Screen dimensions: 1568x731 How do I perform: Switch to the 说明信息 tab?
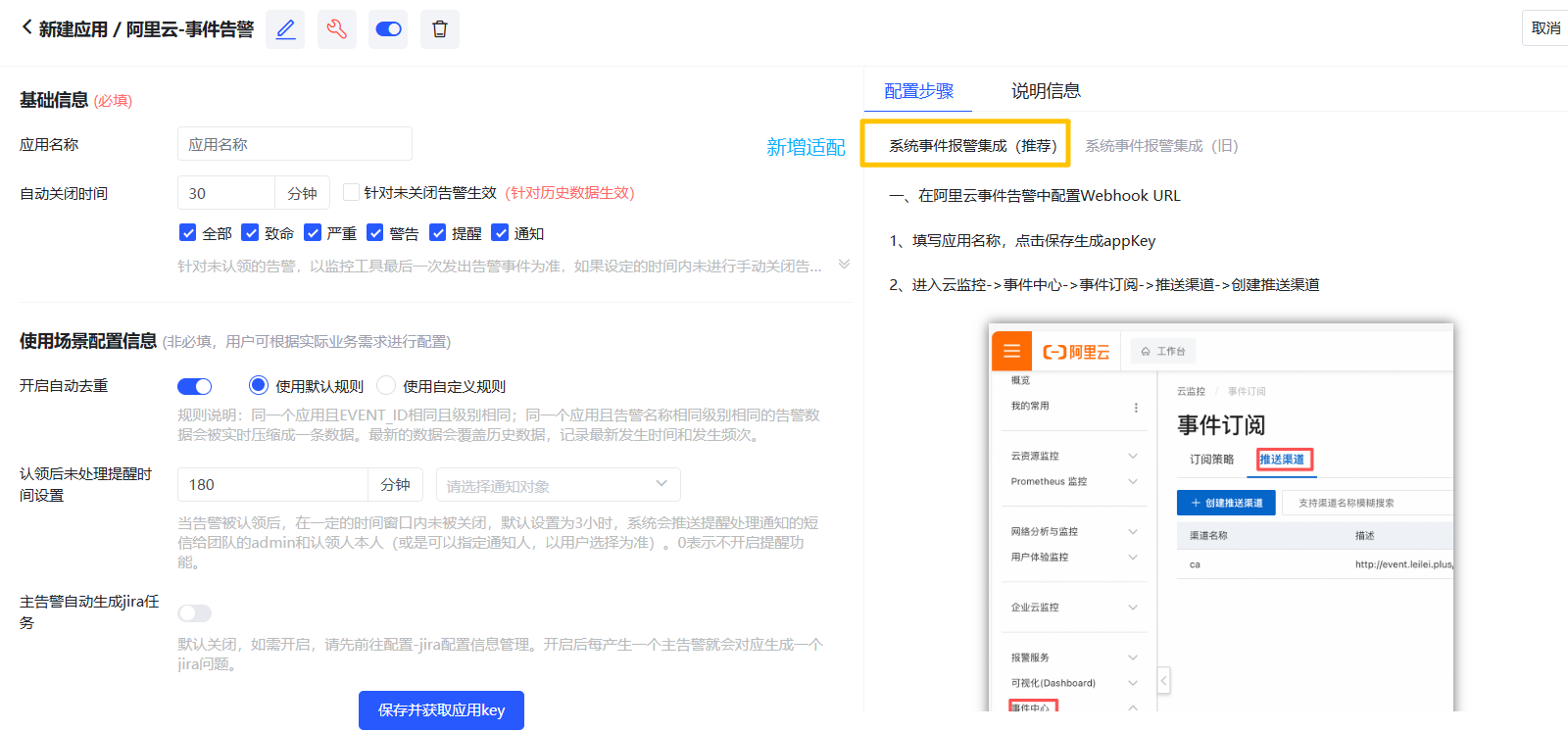(1046, 91)
